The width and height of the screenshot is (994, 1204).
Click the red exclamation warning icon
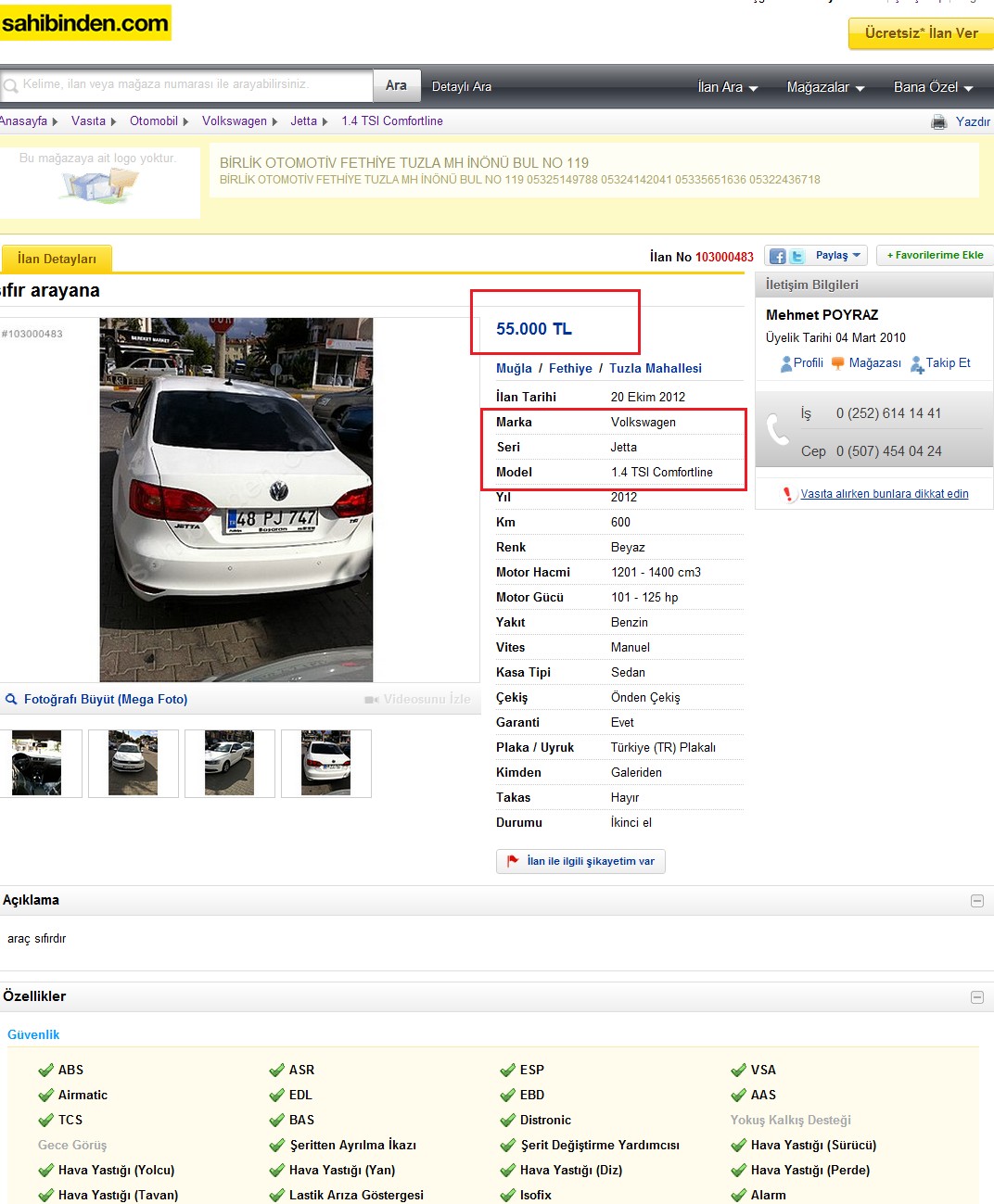pyautogui.click(x=788, y=494)
